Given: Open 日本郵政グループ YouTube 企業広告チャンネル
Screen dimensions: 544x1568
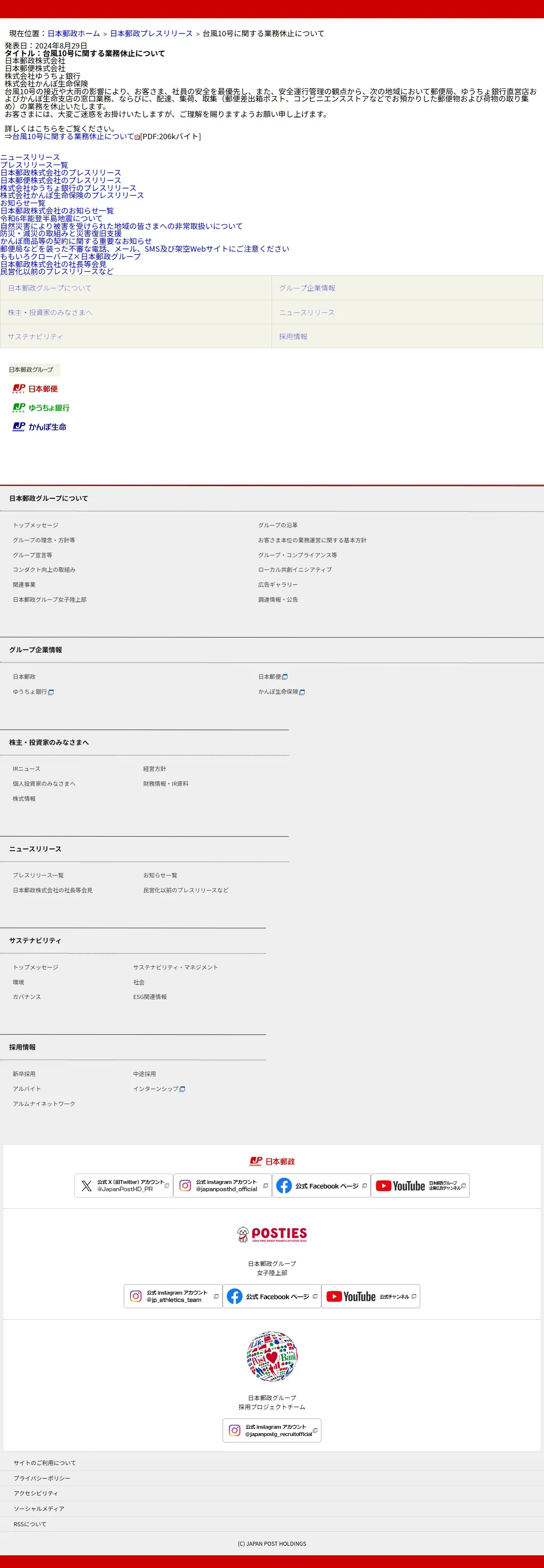Looking at the screenshot, I should pos(420,1185).
